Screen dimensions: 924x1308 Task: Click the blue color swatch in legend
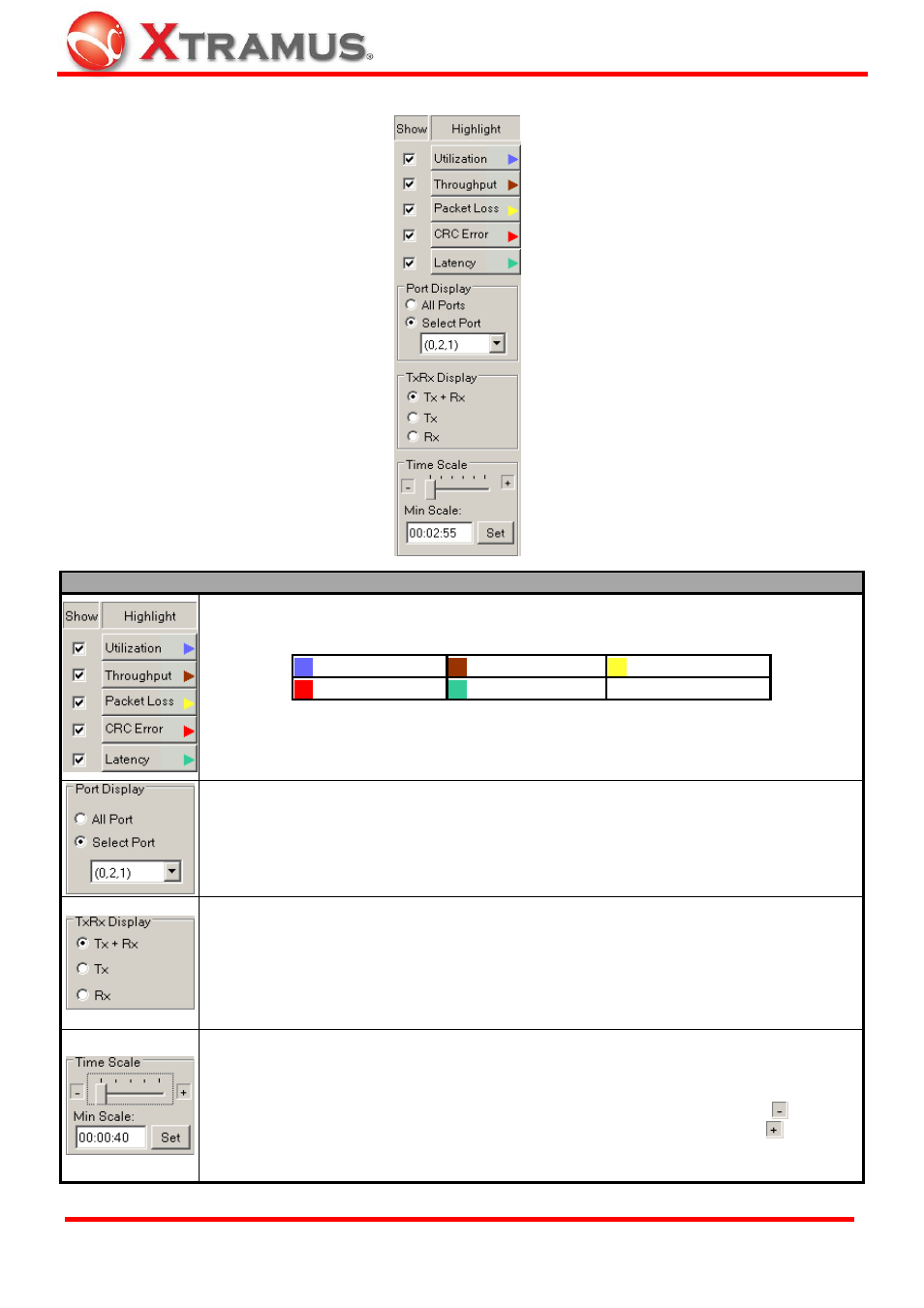[303, 667]
